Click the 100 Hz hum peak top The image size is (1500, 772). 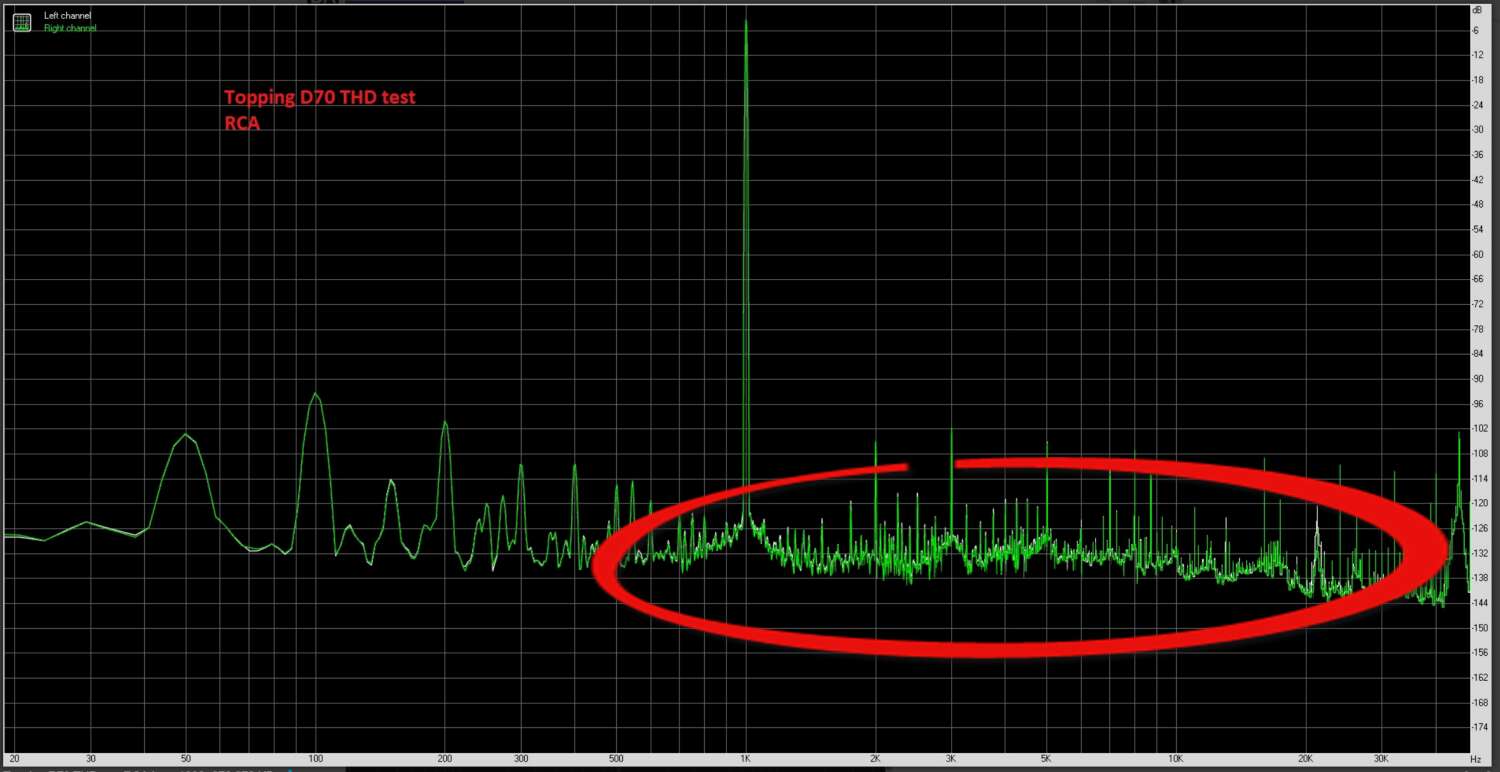tap(315, 394)
